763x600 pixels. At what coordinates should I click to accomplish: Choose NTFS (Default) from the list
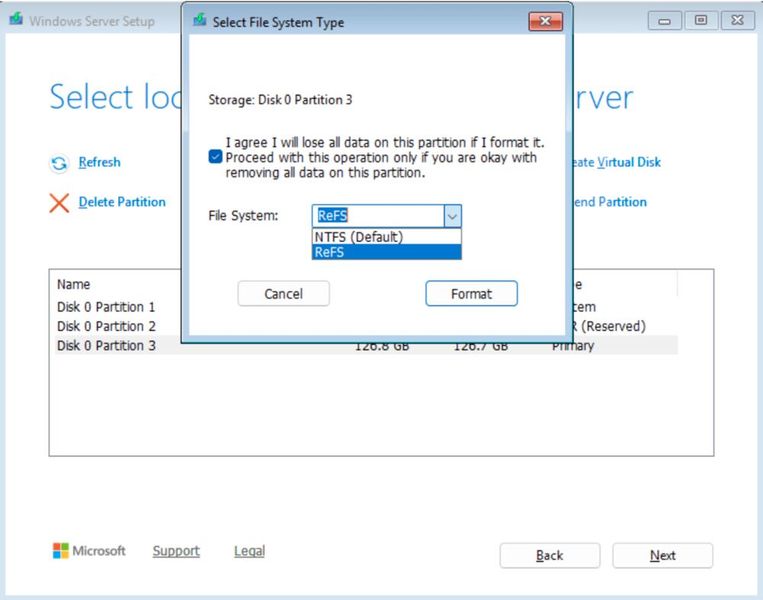[x=386, y=237]
